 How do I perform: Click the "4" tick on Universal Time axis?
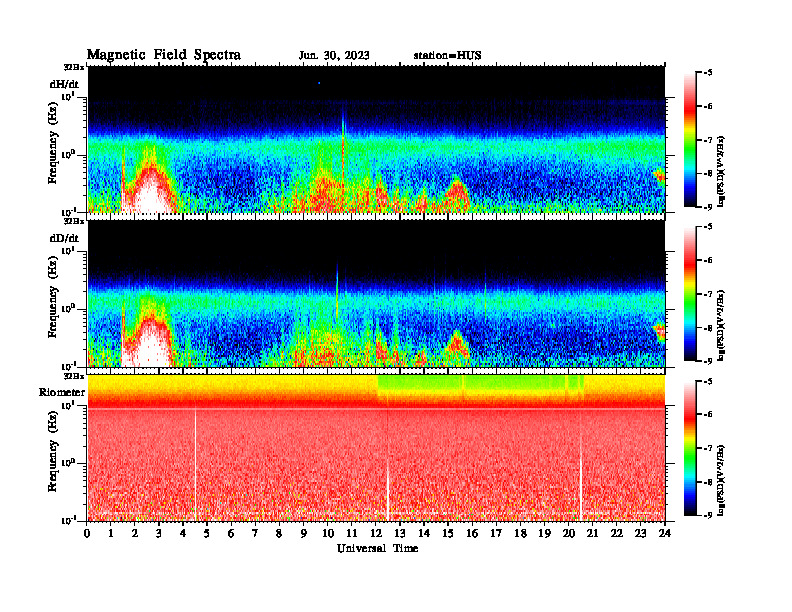coord(183,534)
